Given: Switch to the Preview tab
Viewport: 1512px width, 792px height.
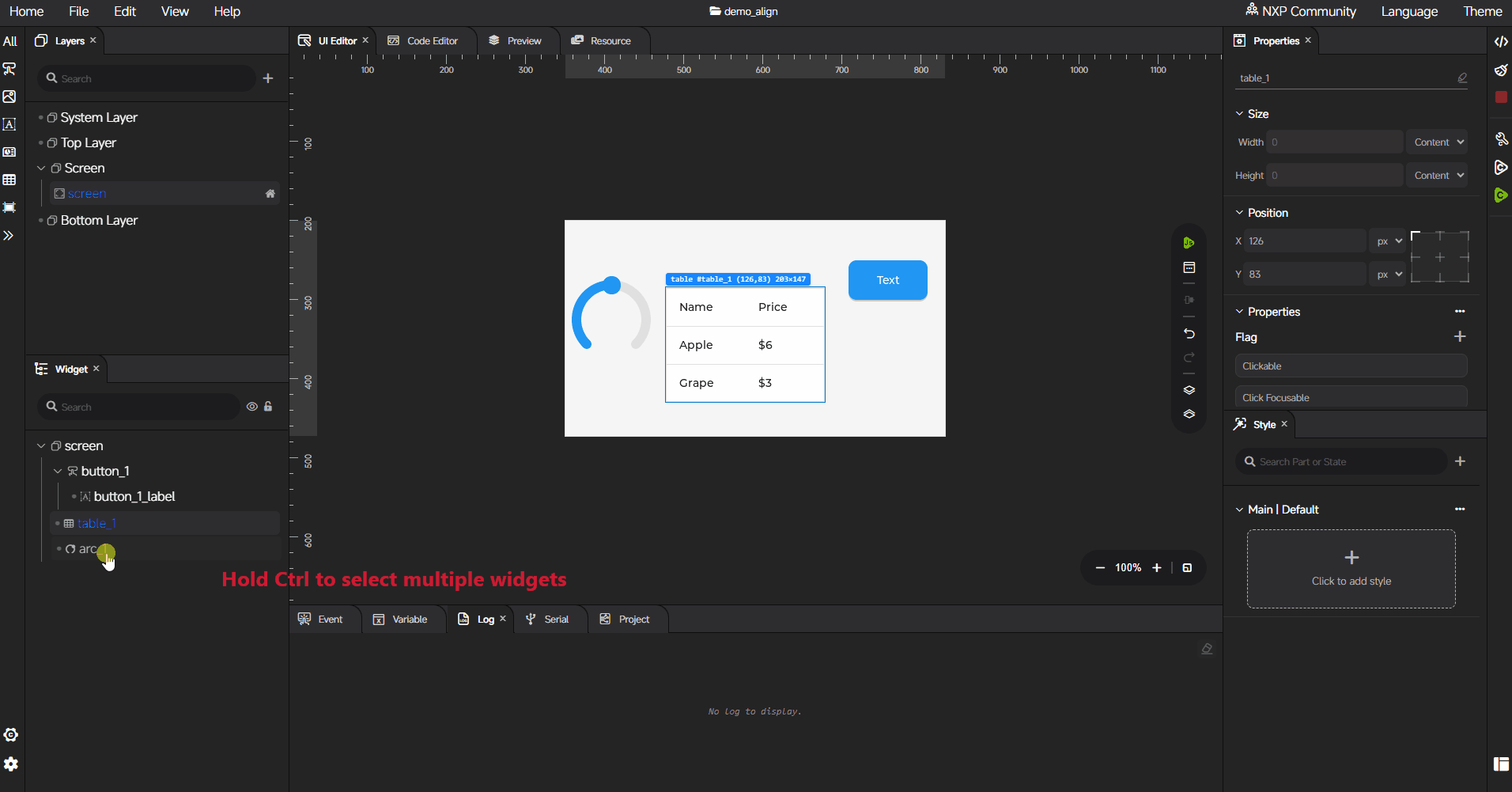Looking at the screenshot, I should [516, 41].
